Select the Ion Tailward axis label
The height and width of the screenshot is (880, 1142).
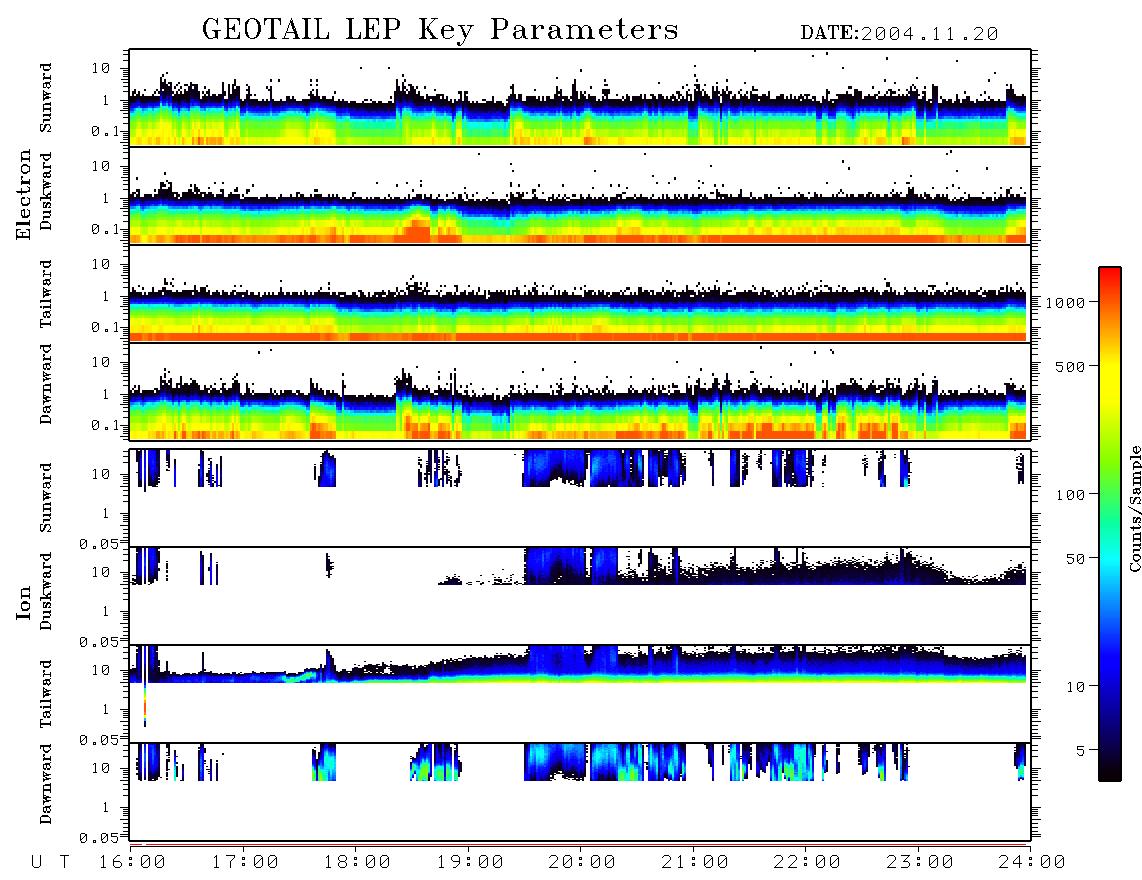click(x=46, y=694)
